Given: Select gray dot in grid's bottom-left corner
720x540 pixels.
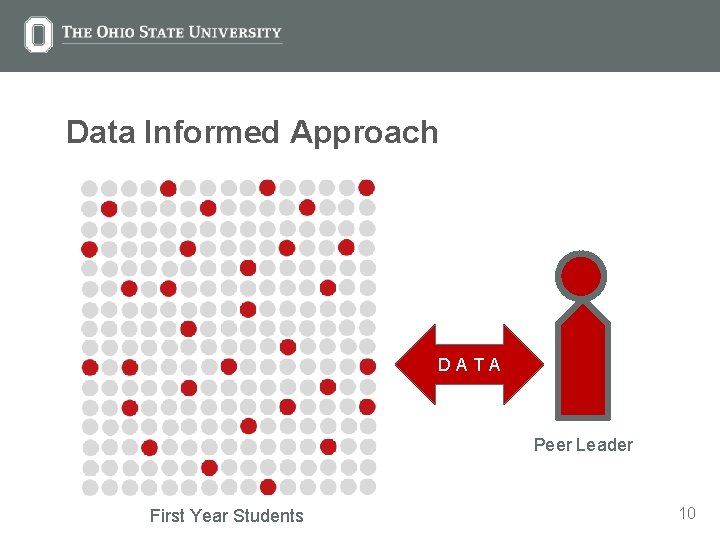Looking at the screenshot, I should [90, 487].
